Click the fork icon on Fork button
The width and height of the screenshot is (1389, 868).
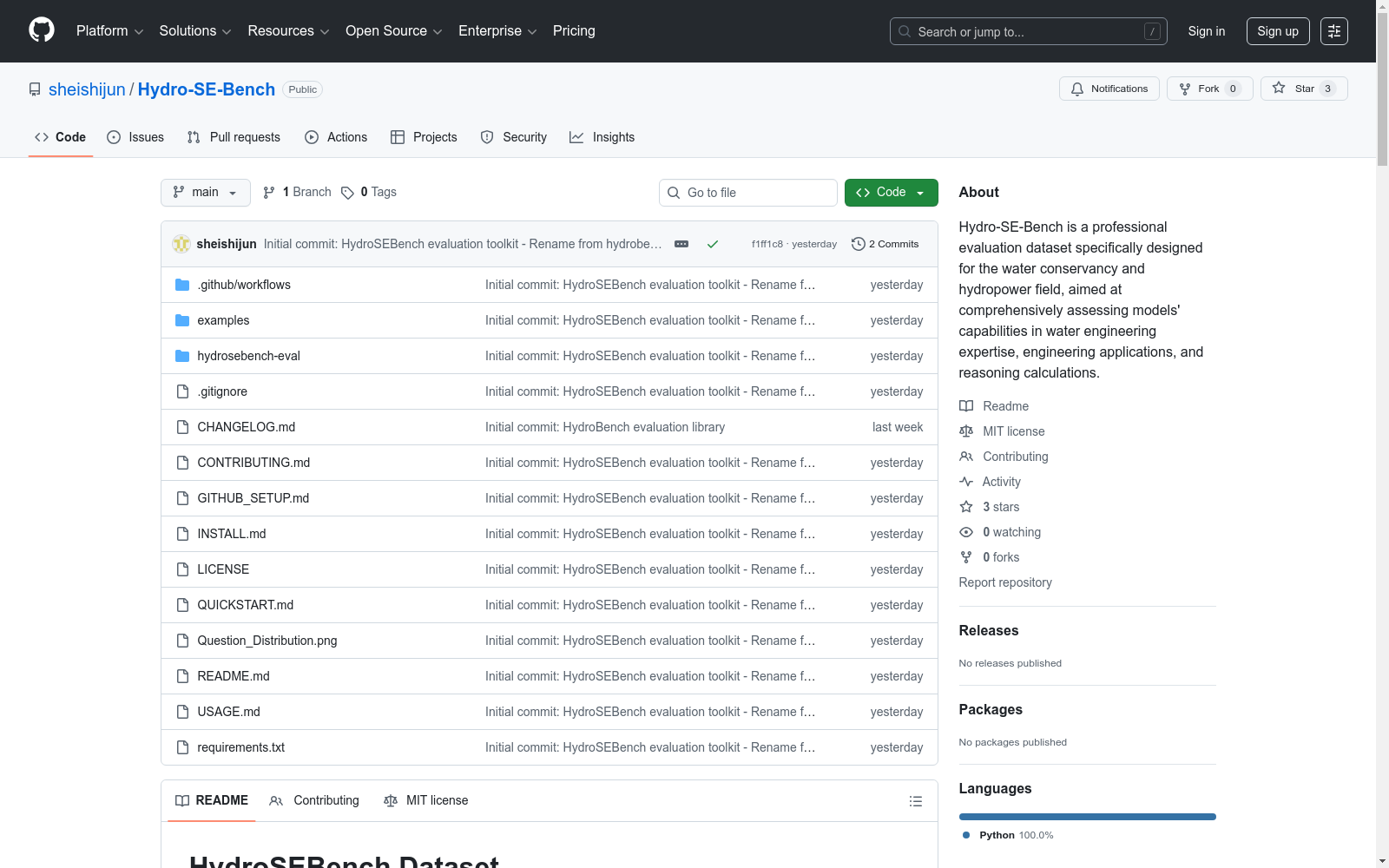click(x=1185, y=89)
